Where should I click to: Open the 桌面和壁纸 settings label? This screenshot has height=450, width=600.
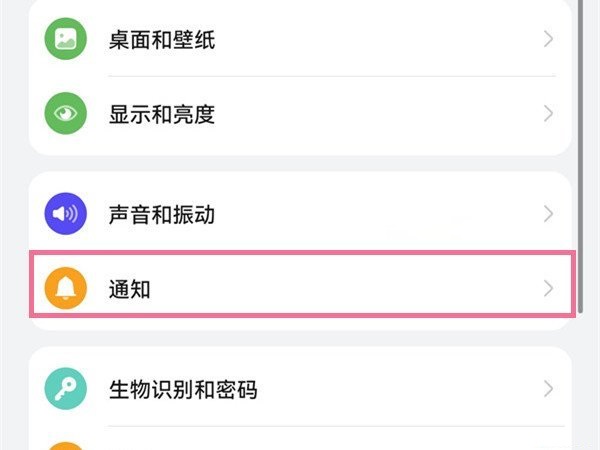[161, 40]
